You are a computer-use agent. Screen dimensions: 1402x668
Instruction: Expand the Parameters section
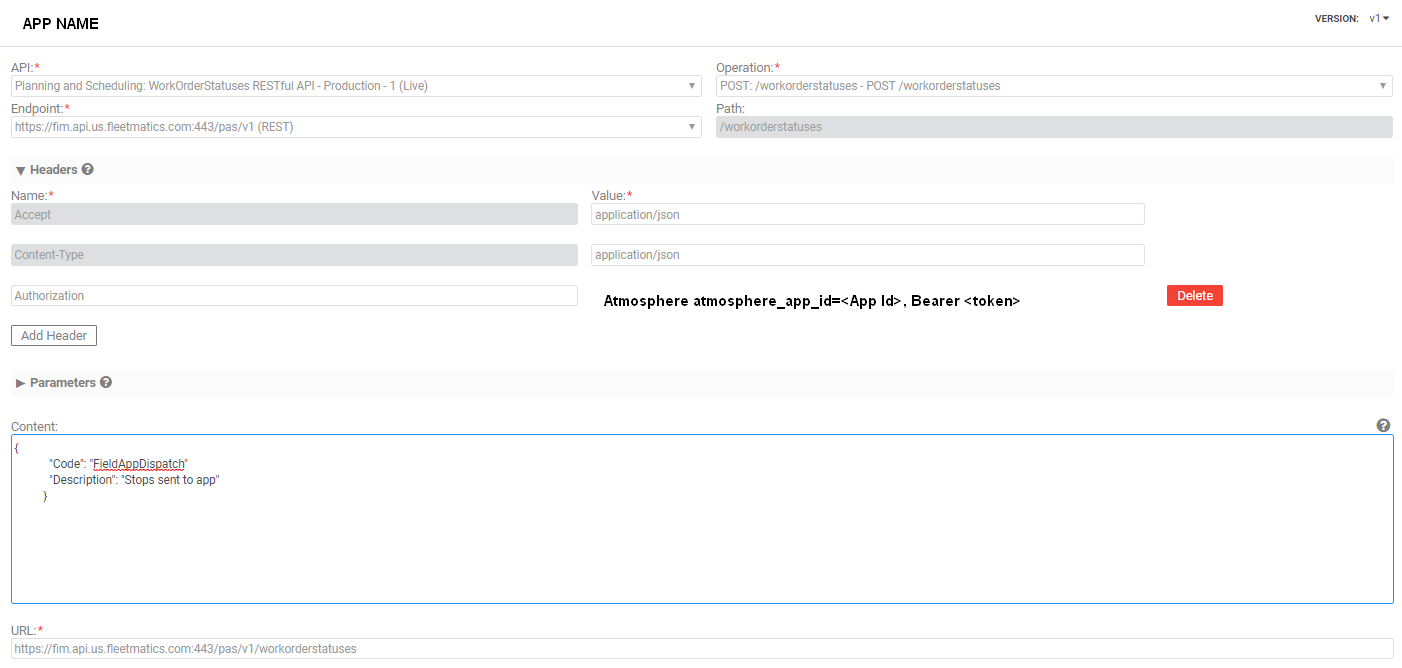20,383
